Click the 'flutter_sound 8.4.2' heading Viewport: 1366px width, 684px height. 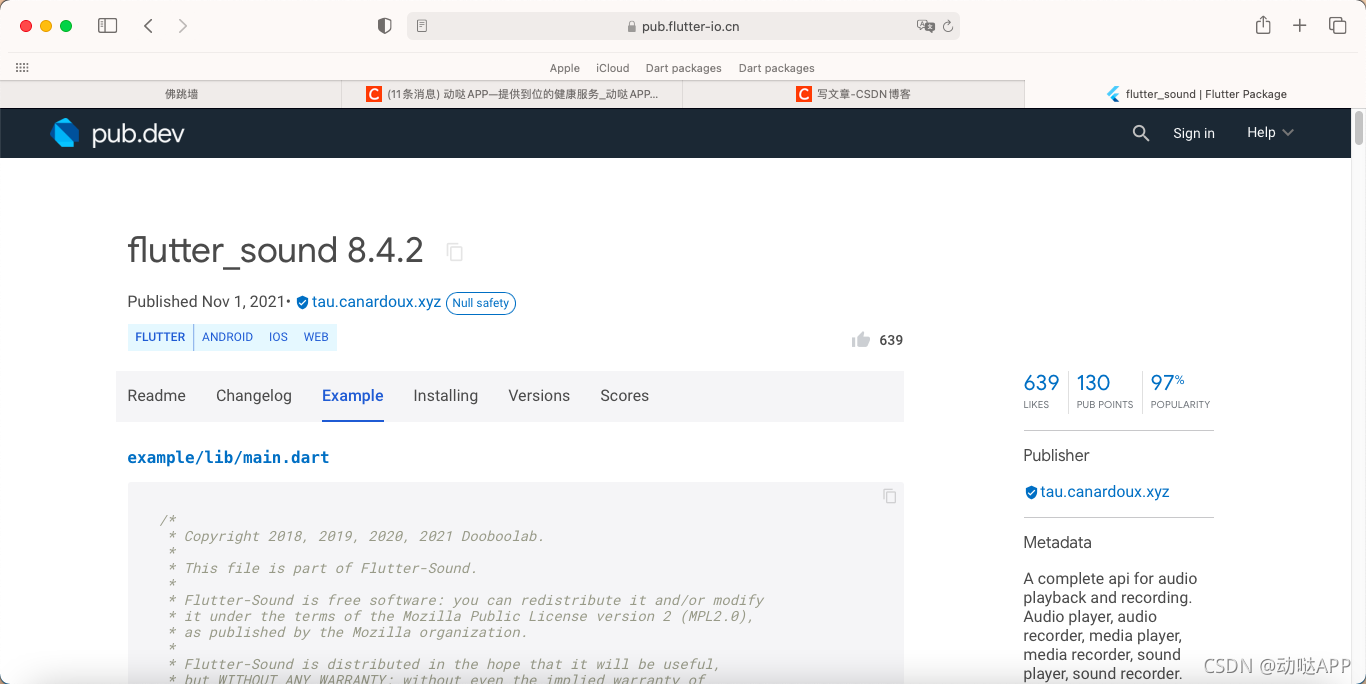coord(276,250)
